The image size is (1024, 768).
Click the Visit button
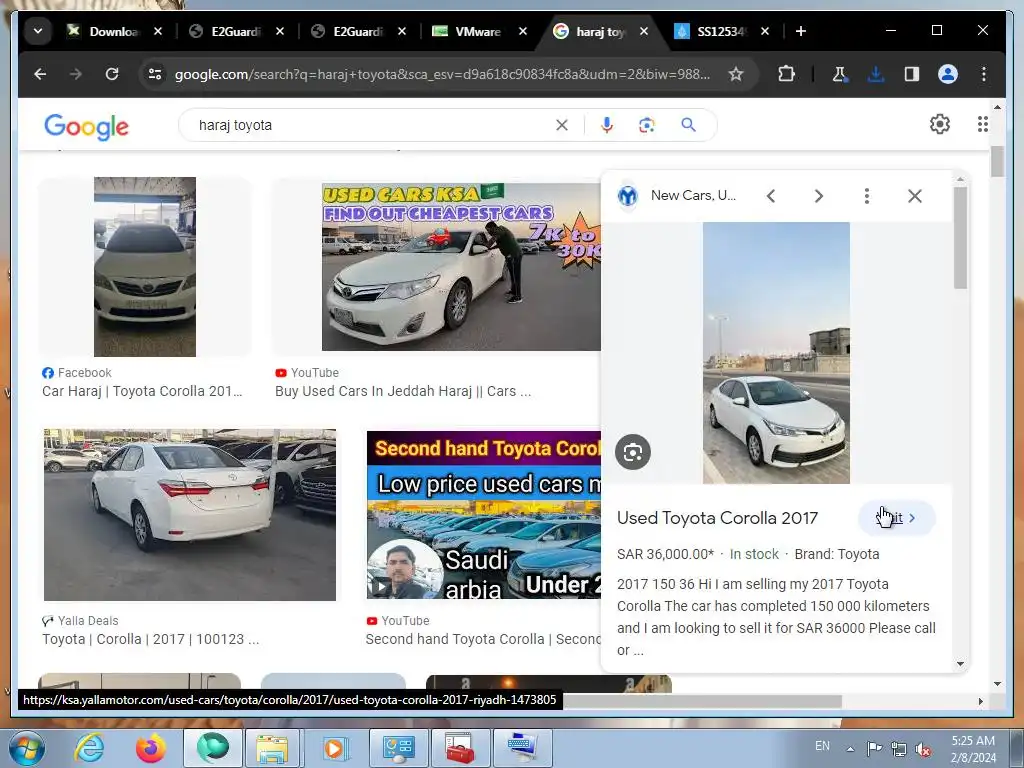[897, 518]
